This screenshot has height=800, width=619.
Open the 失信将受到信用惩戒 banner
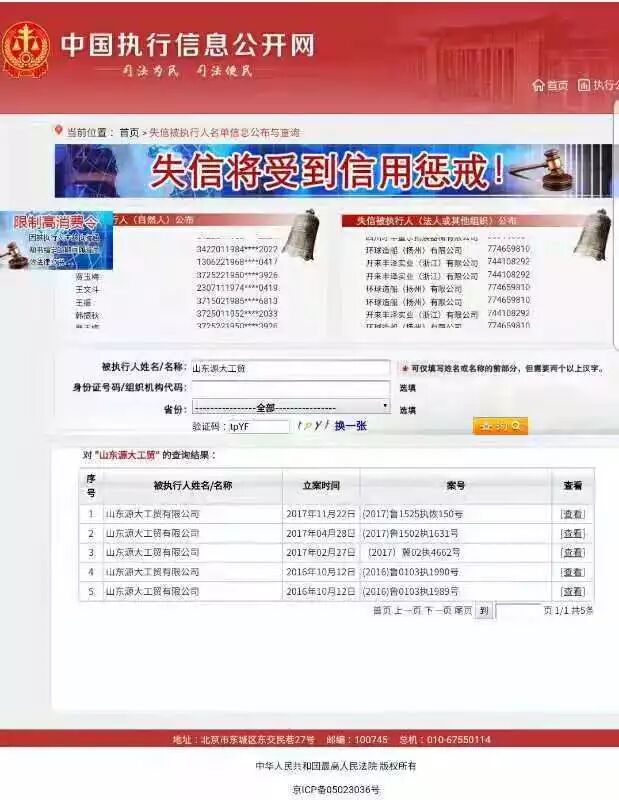point(333,171)
